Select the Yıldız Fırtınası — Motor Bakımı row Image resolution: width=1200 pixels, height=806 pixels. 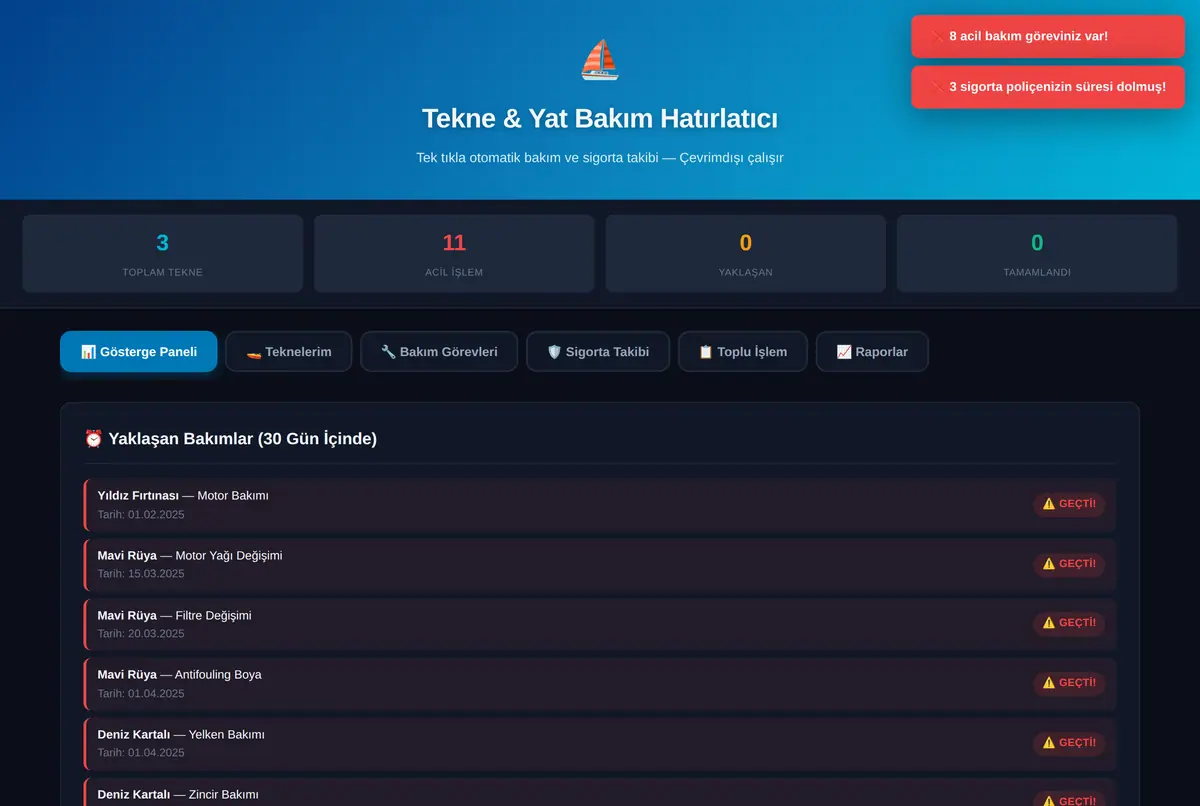pyautogui.click(x=600, y=504)
